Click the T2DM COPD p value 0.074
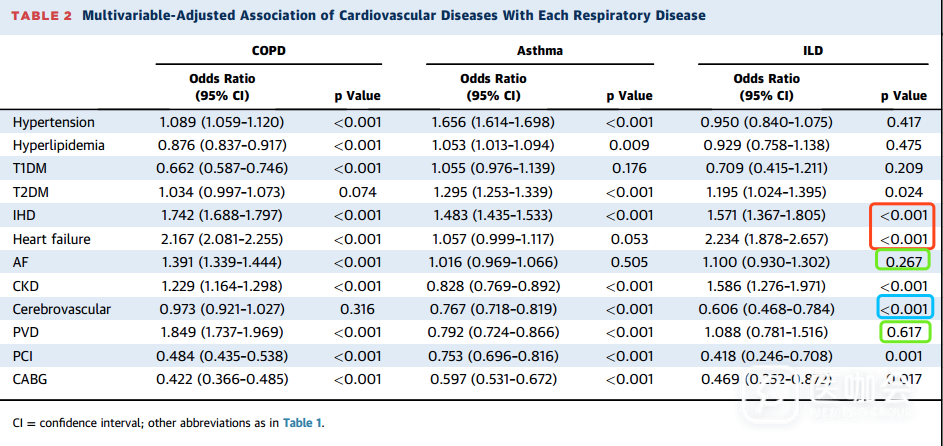 356,192
